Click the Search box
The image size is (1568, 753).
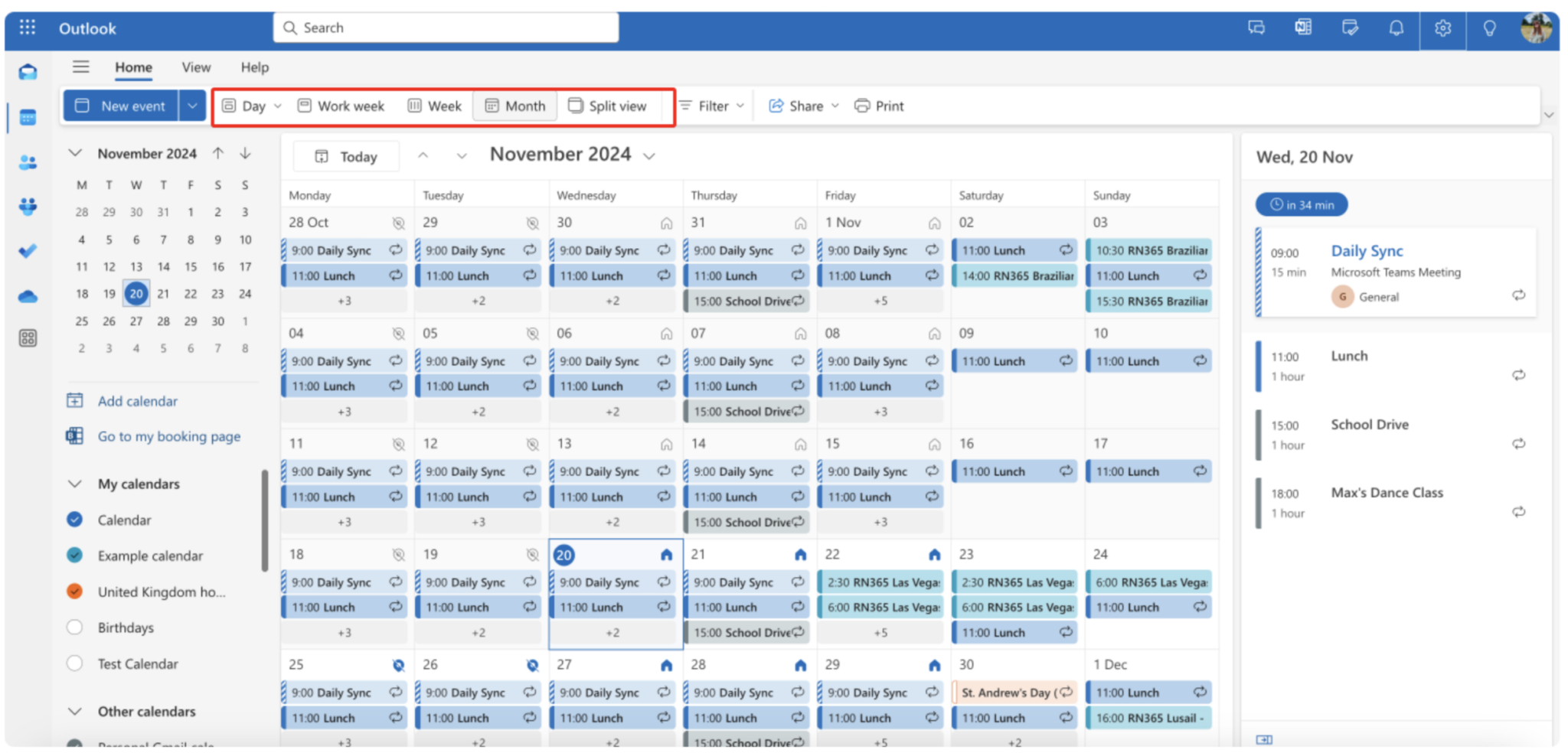pyautogui.click(x=446, y=28)
